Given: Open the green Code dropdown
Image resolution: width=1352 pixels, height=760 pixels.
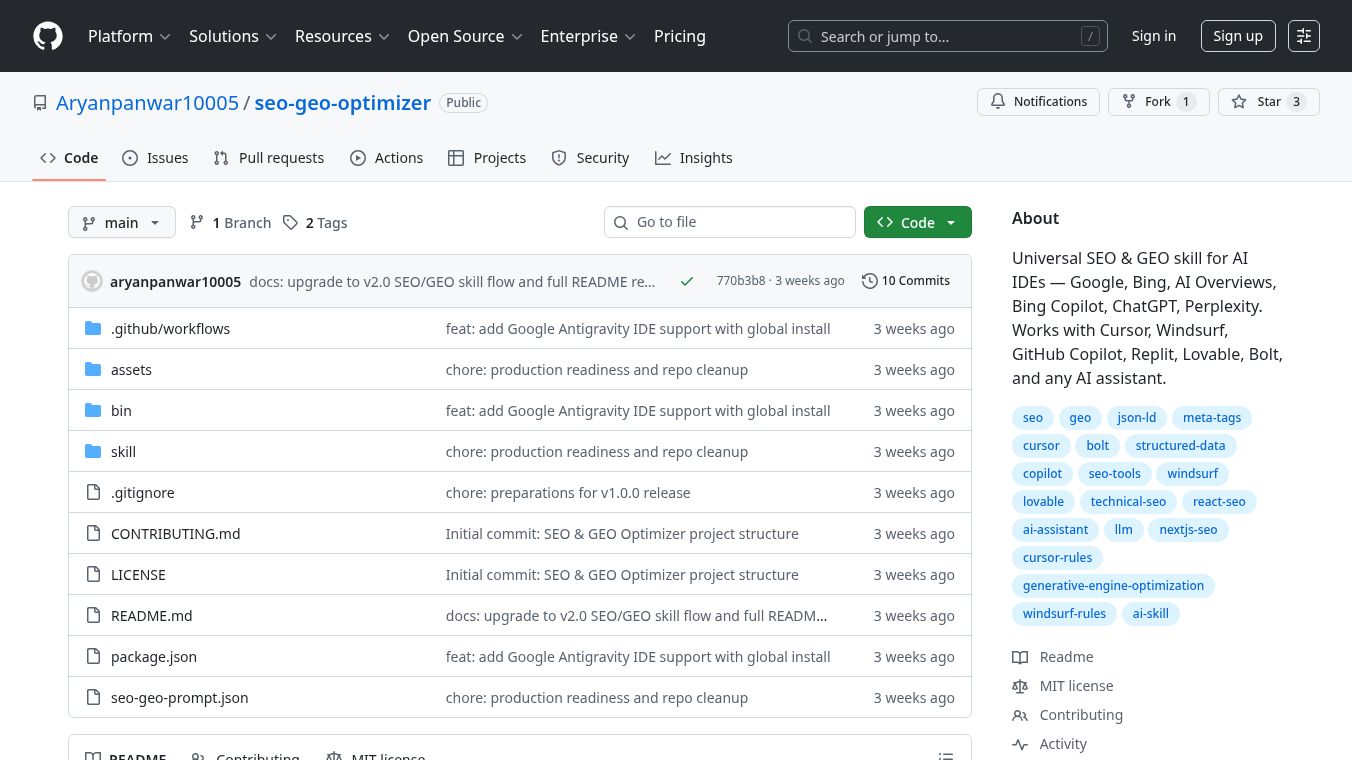Looking at the screenshot, I should [916, 222].
